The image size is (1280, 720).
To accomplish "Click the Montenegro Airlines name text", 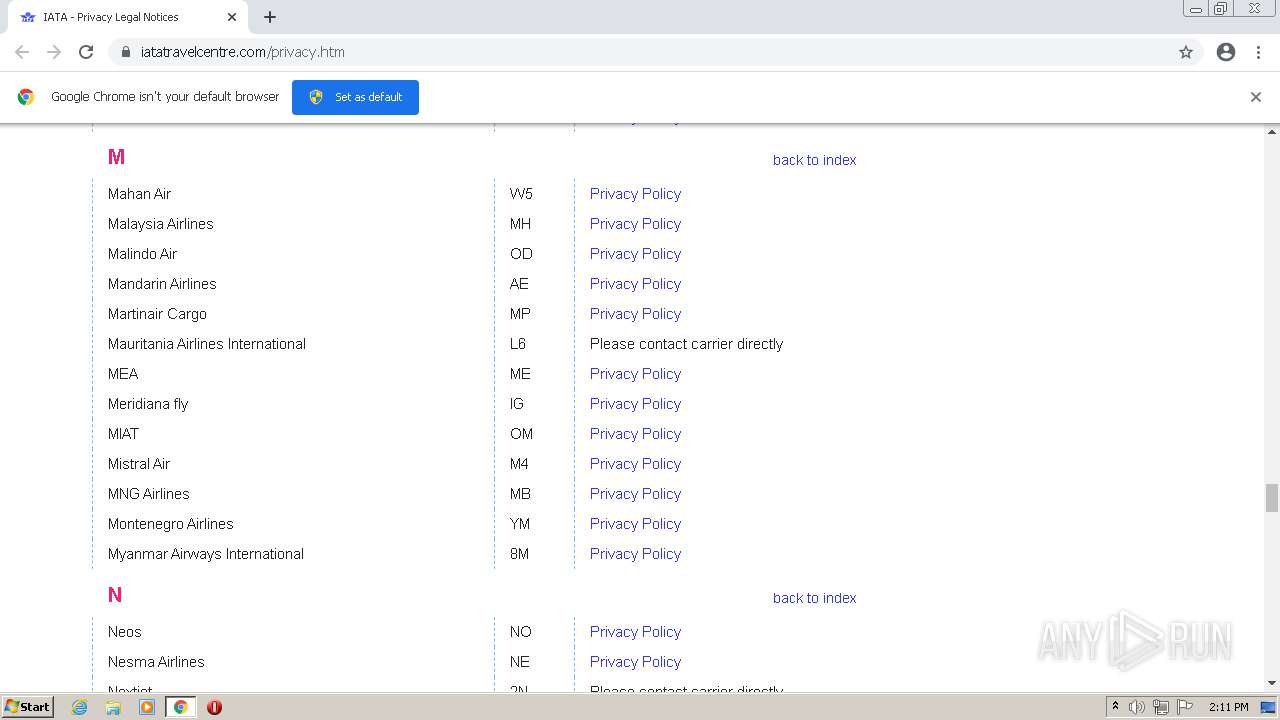I will tap(171, 524).
